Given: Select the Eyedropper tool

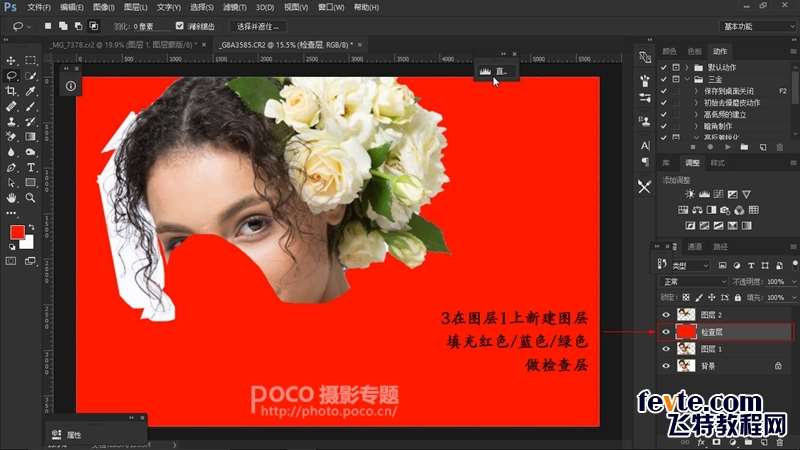Looking at the screenshot, I should coord(31,91).
